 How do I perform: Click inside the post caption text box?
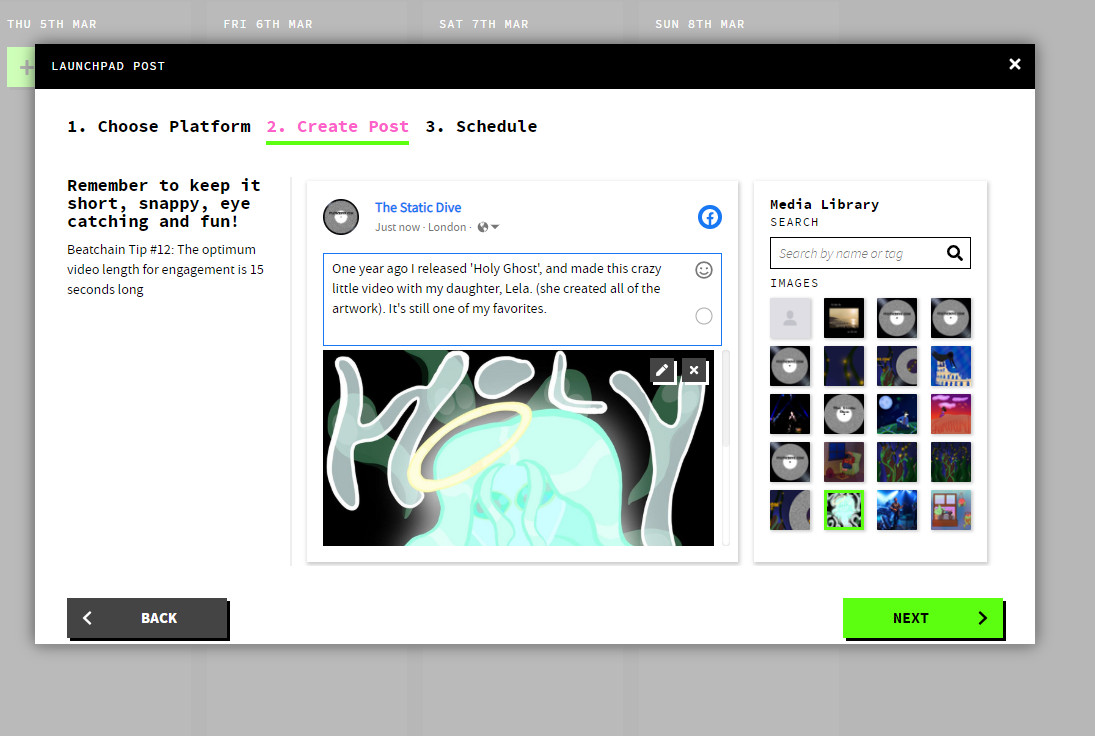coord(522,299)
